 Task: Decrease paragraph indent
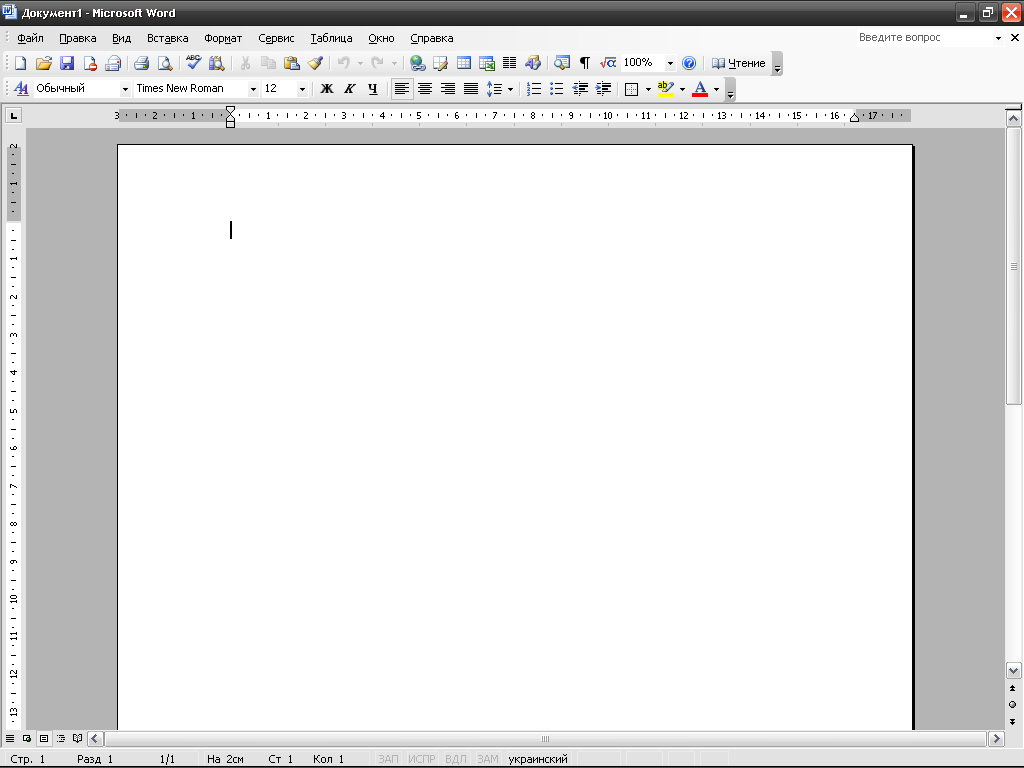[x=580, y=89]
